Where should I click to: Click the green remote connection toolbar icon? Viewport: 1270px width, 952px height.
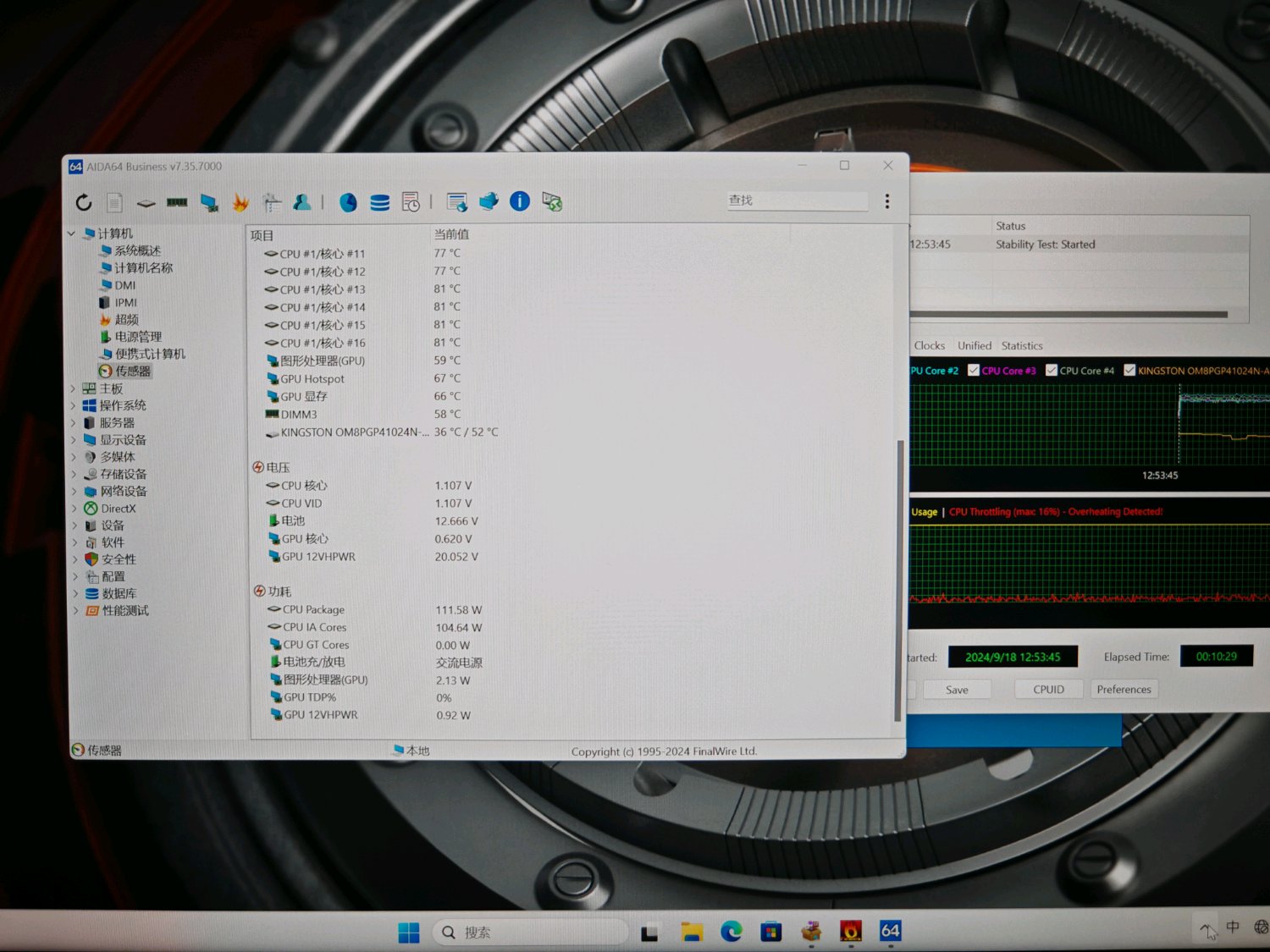[552, 201]
